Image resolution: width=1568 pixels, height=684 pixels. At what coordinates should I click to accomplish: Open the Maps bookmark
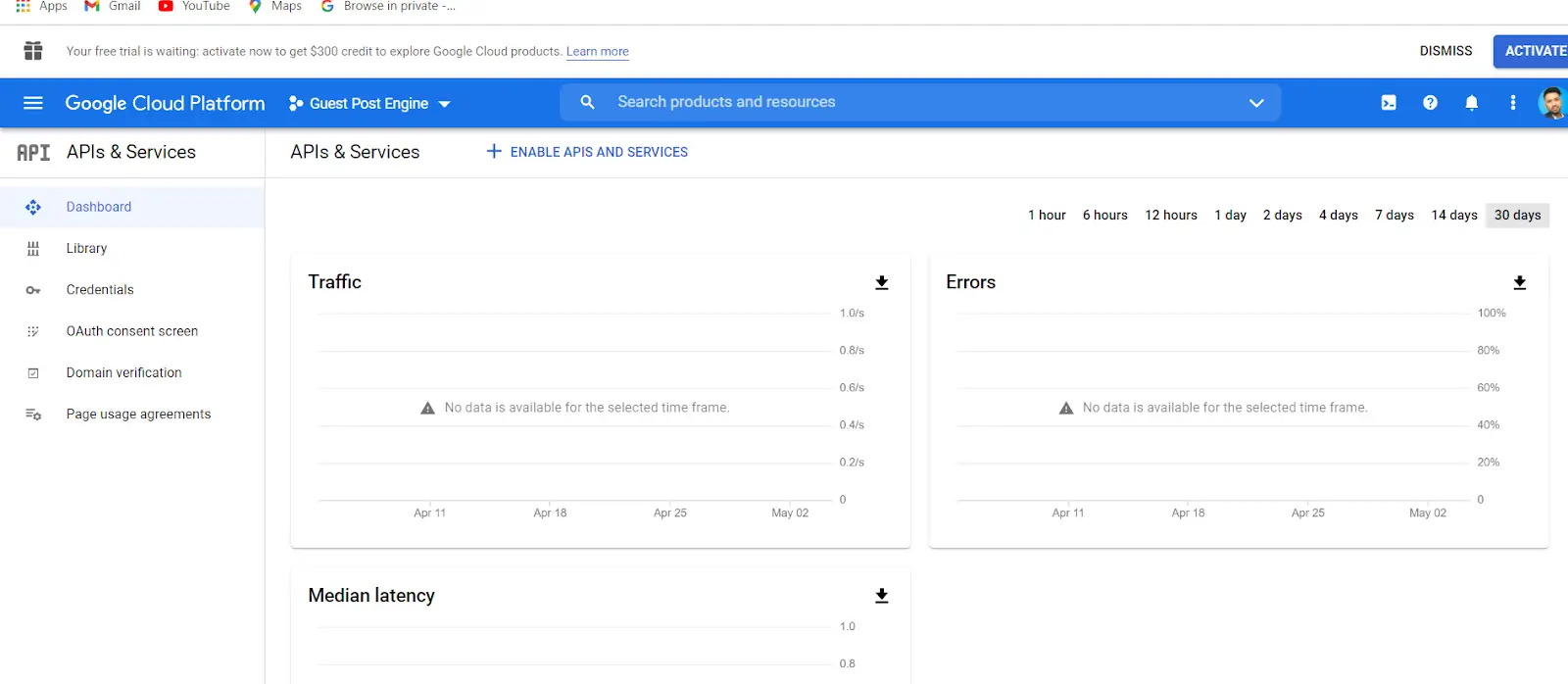point(275,6)
